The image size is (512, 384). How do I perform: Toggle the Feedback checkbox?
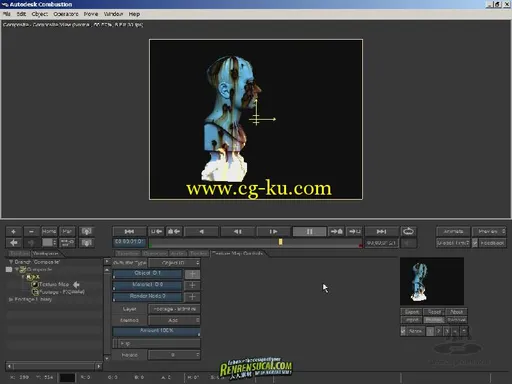[475, 243]
